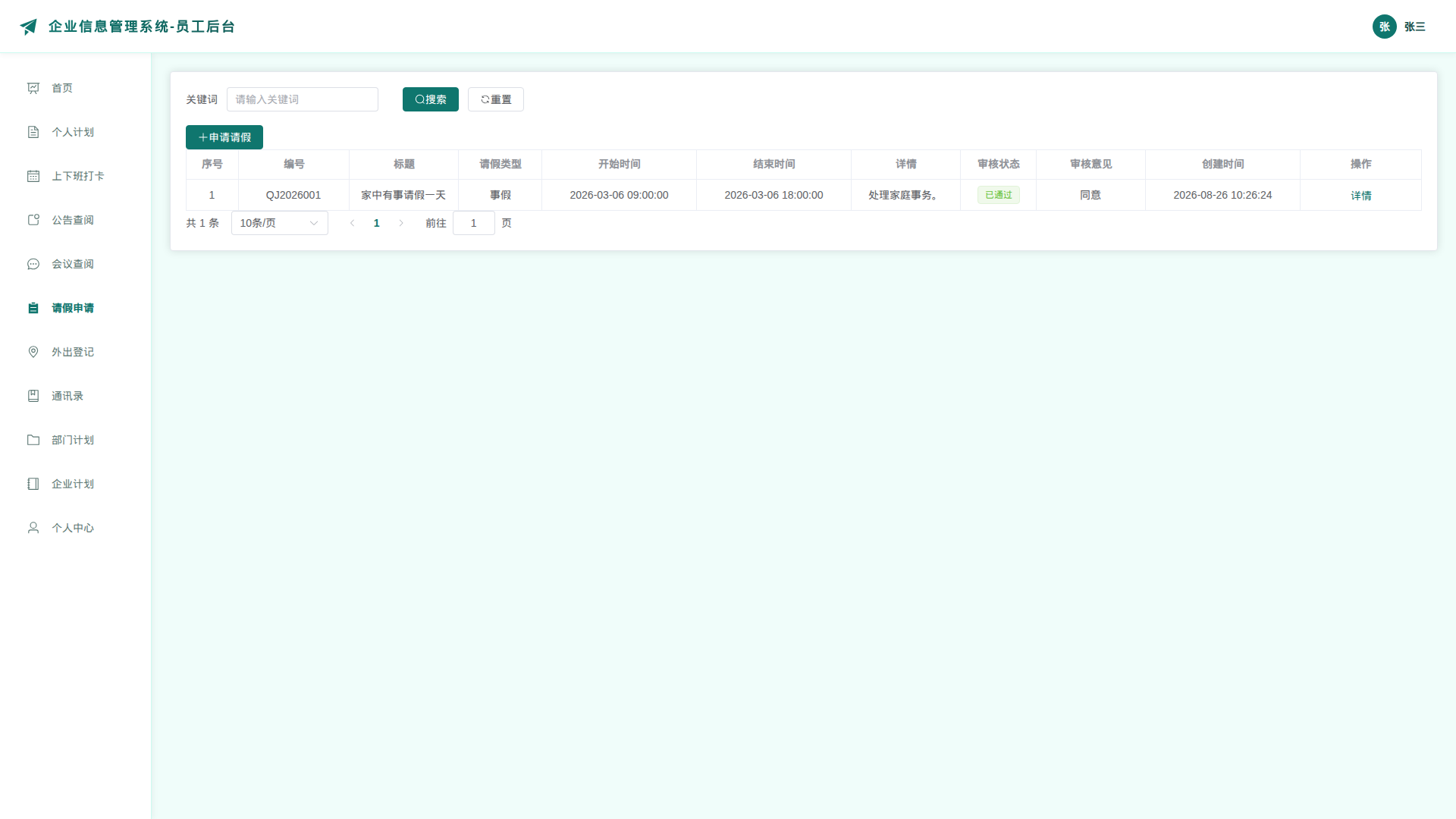
Task: Open 首页 menu item
Action: [x=76, y=88]
